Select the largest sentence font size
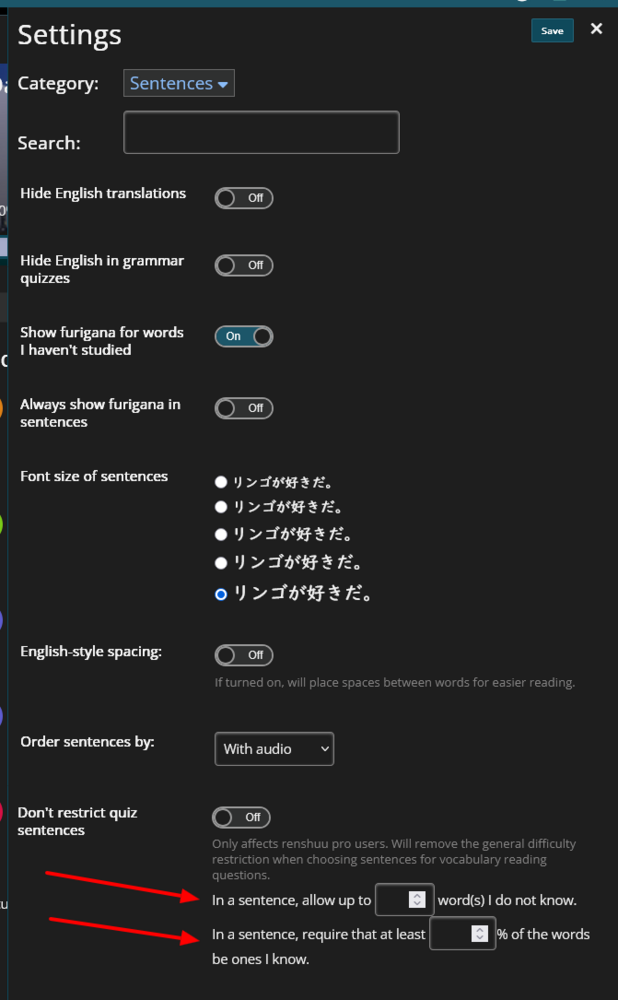Viewport: 618px width, 1000px height. (x=221, y=594)
